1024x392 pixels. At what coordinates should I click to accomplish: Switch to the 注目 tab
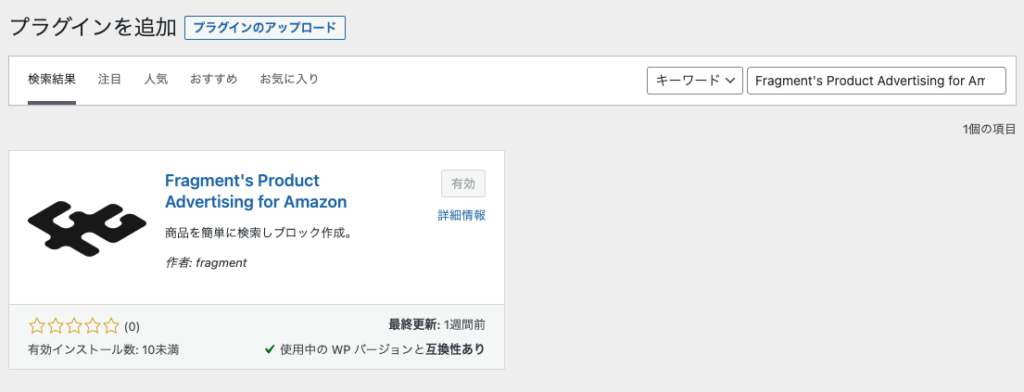click(110, 80)
